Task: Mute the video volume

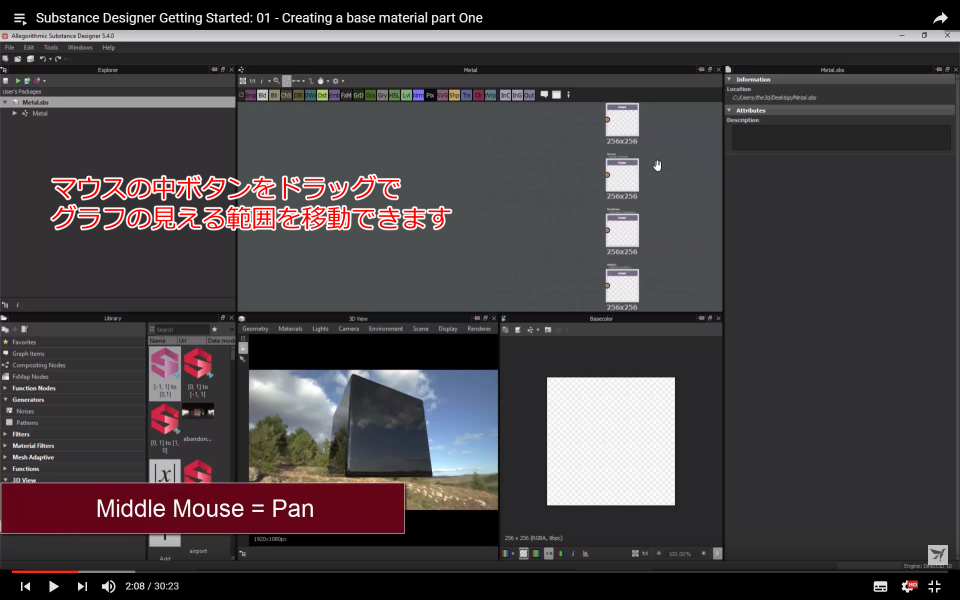Action: [108, 587]
